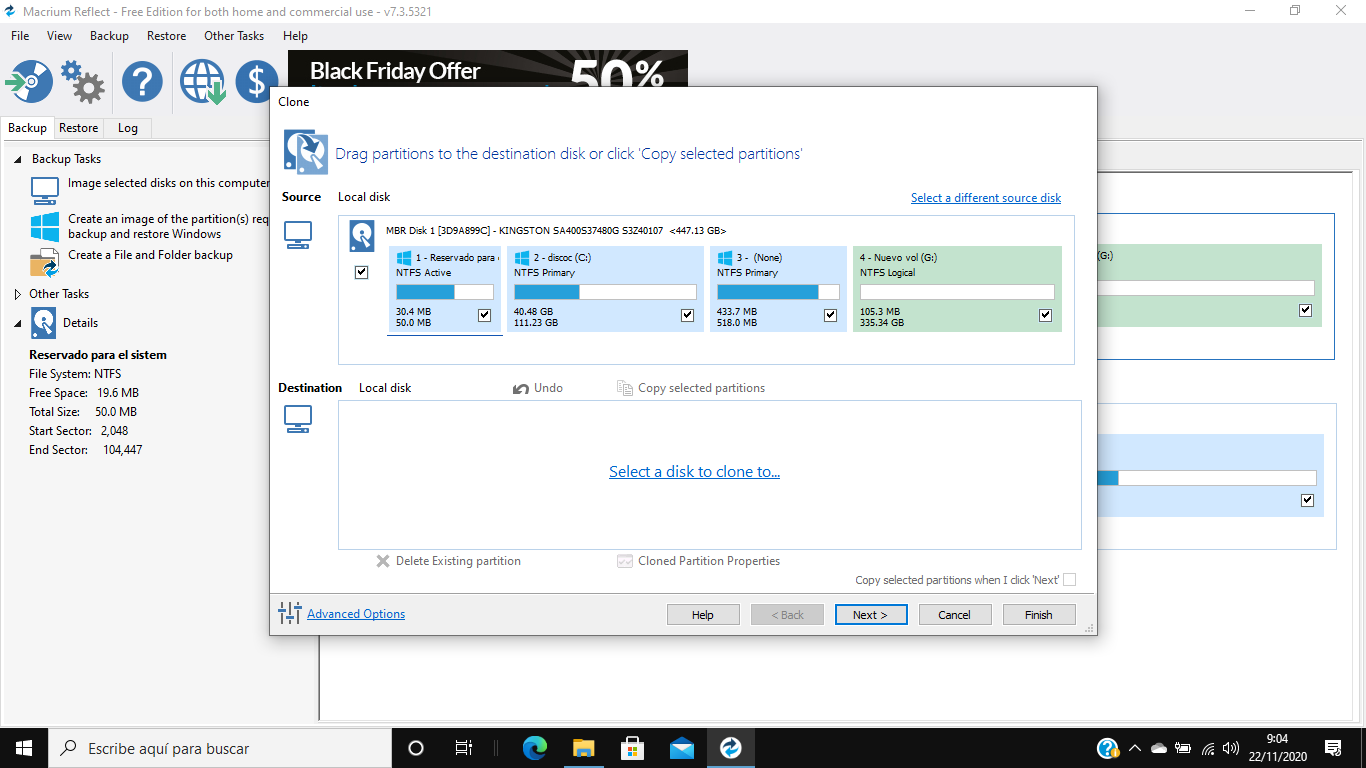Screen dimensions: 1366x768
Task: Open the Other Tasks menu
Action: click(x=233, y=36)
